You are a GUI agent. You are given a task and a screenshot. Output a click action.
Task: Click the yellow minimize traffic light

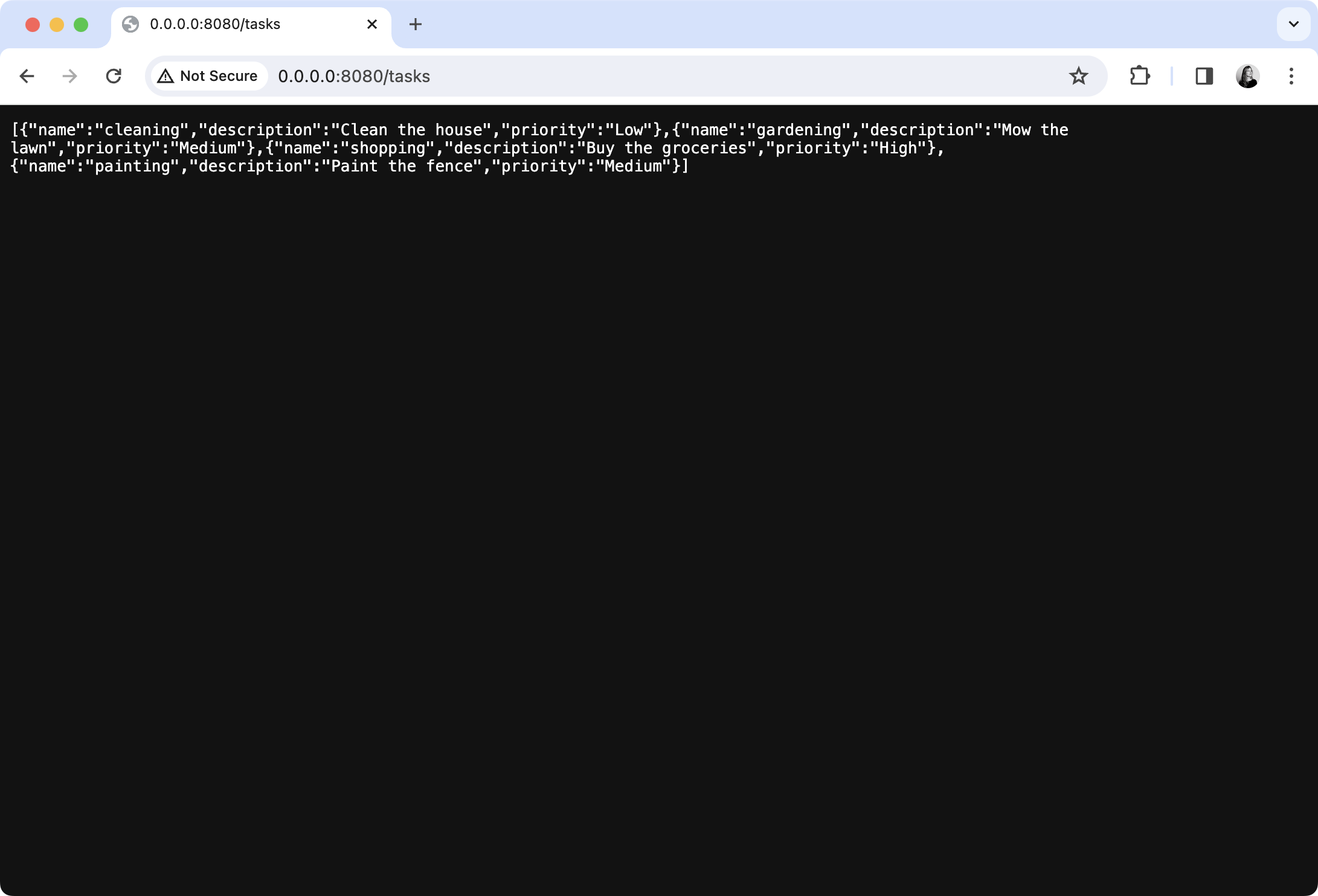click(57, 24)
